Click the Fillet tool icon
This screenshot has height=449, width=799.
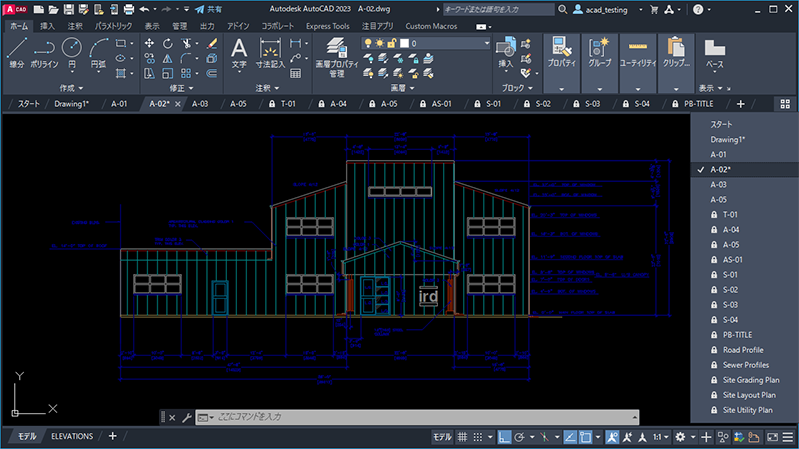[186, 59]
